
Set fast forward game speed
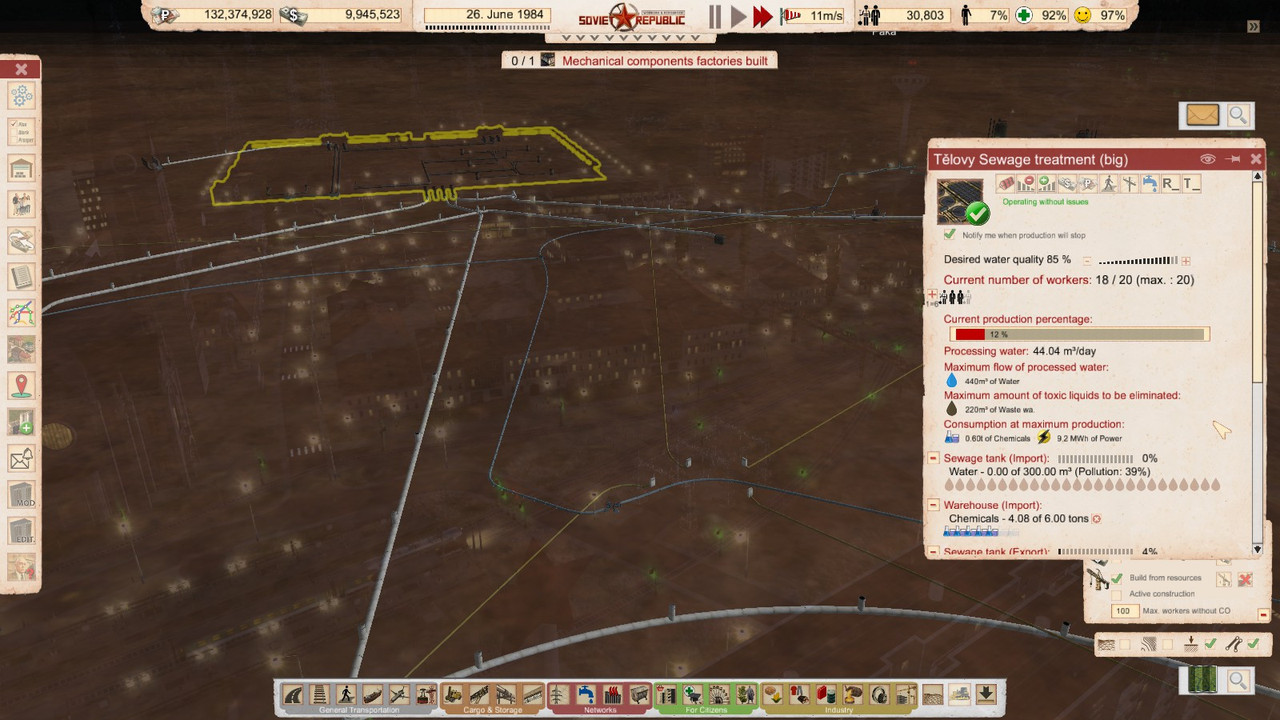pos(763,16)
